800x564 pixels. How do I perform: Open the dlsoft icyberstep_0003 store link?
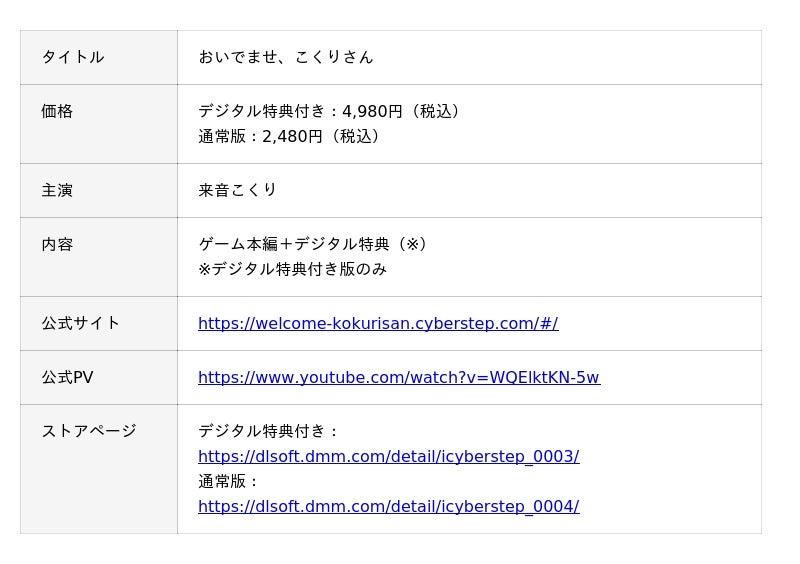click(388, 456)
